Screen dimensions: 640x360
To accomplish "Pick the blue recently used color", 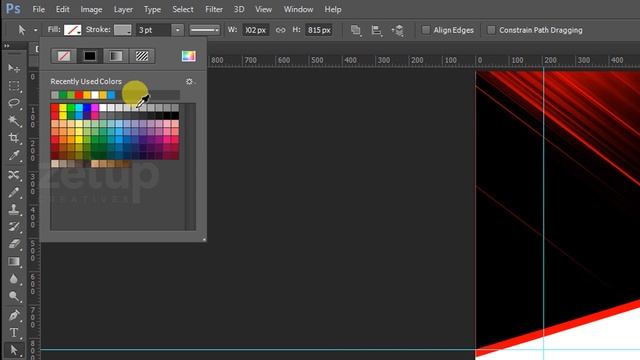I will [111, 95].
